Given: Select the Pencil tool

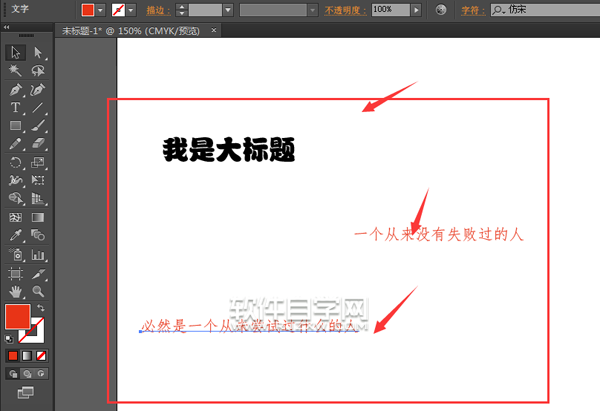Looking at the screenshot, I should pyautogui.click(x=15, y=144).
